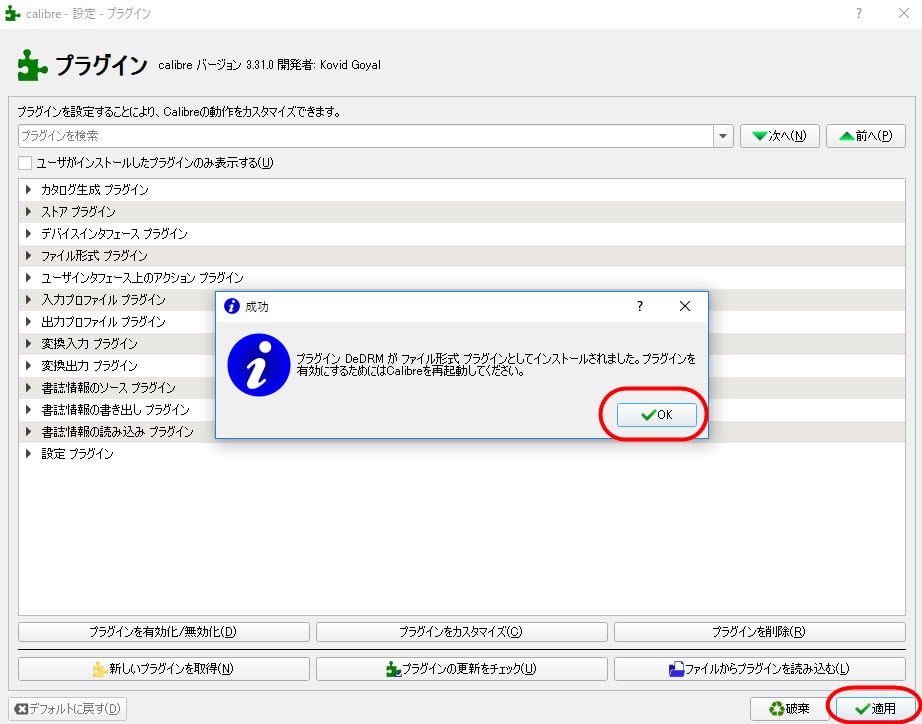Expand 変換入力 プラグイン category
Image resolution: width=922 pixels, height=724 pixels.
28,343
